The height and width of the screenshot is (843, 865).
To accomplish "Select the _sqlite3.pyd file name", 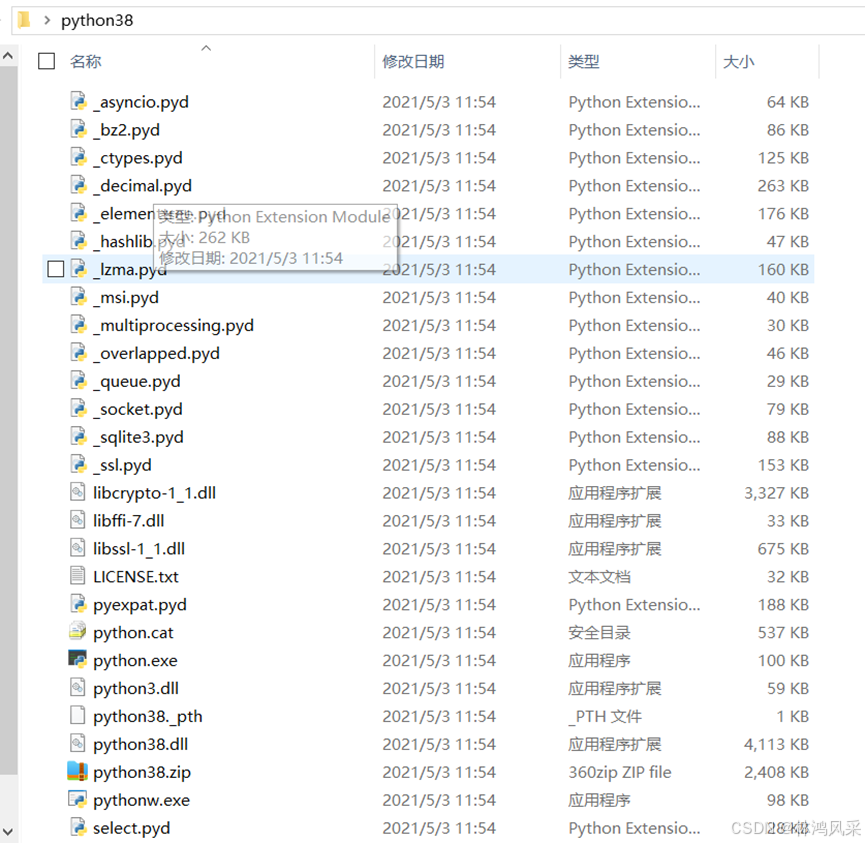I will tap(138, 437).
